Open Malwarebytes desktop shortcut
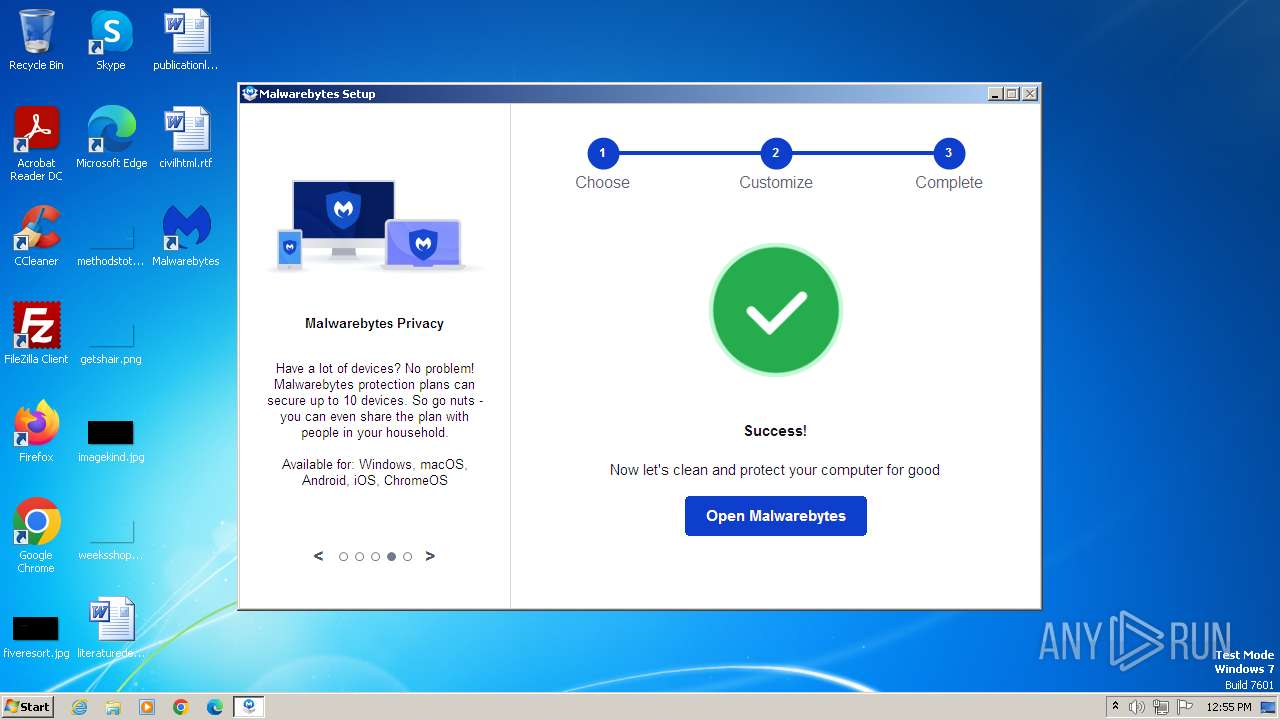 click(x=186, y=236)
